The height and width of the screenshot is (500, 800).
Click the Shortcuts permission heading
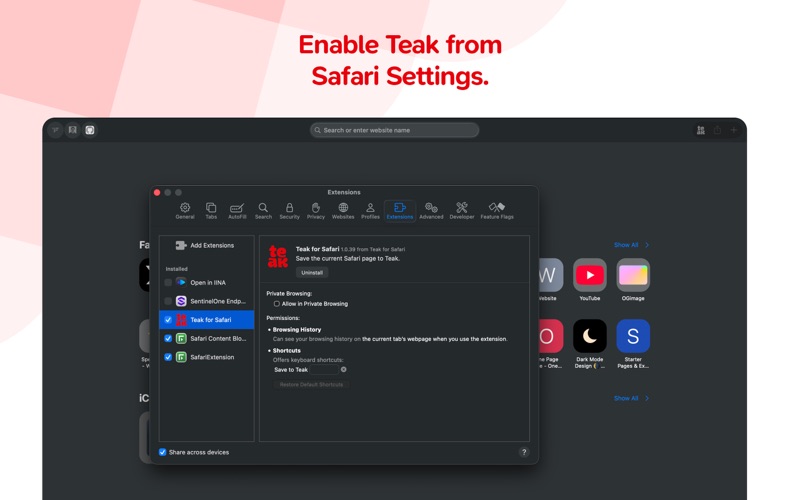(x=286, y=351)
